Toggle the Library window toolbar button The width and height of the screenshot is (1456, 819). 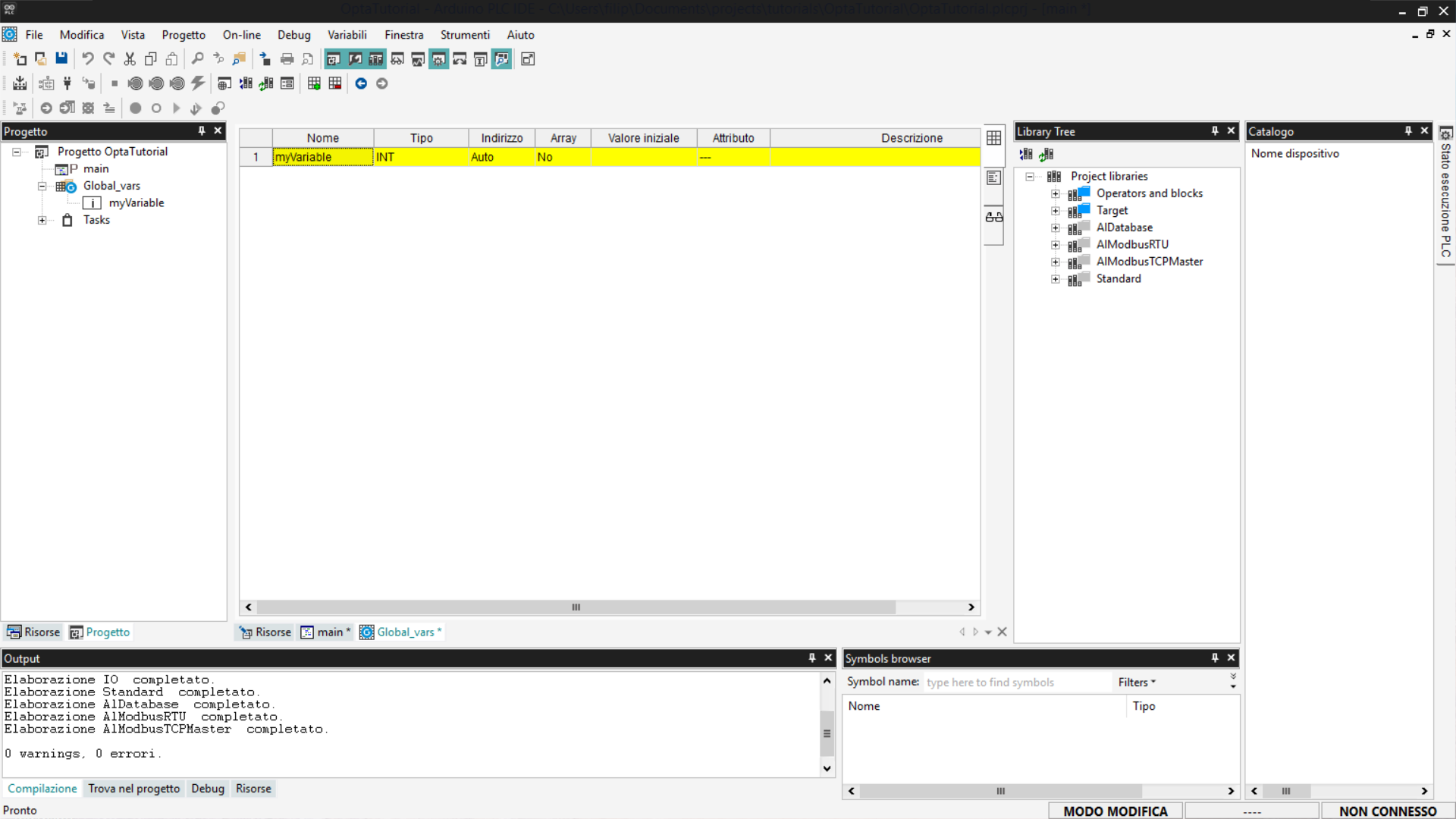pos(376,59)
